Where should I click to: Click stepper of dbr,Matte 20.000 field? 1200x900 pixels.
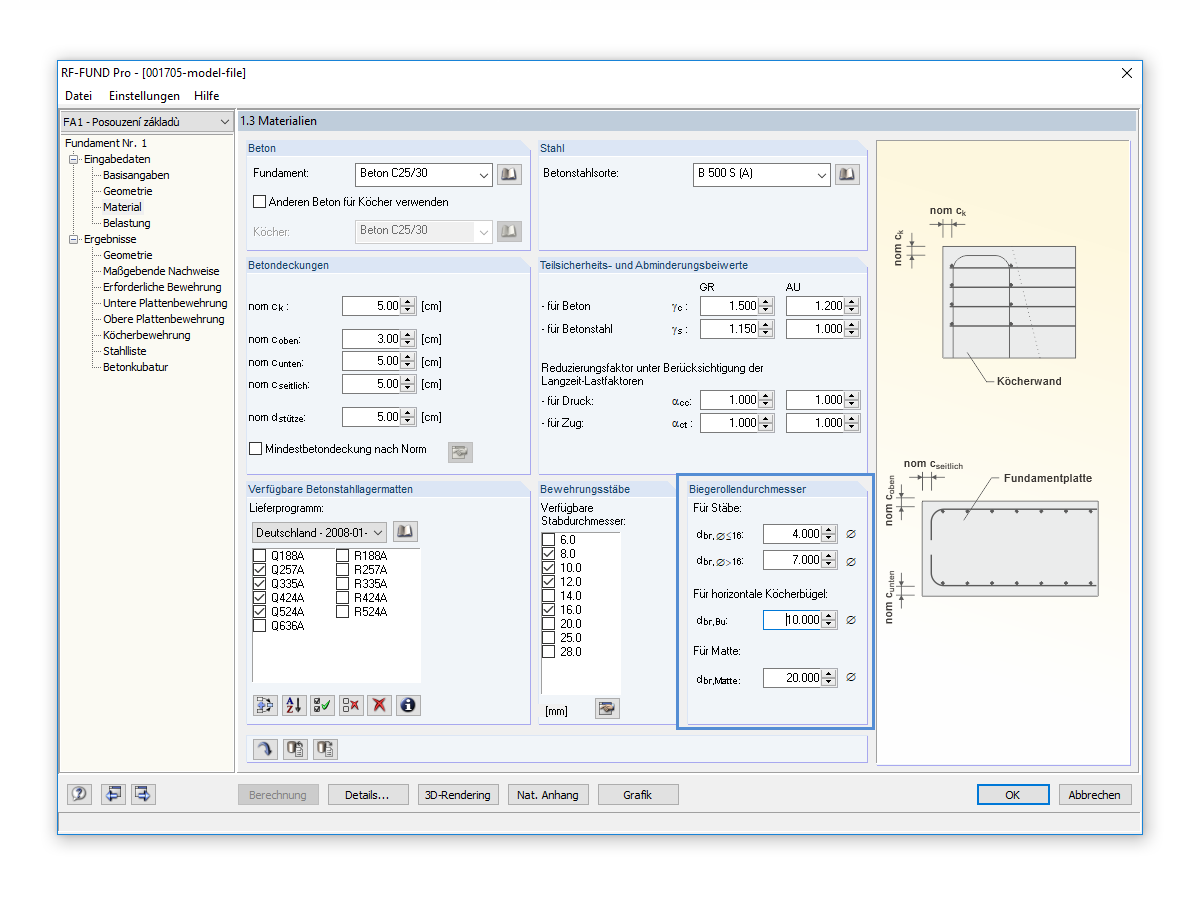pyautogui.click(x=828, y=678)
